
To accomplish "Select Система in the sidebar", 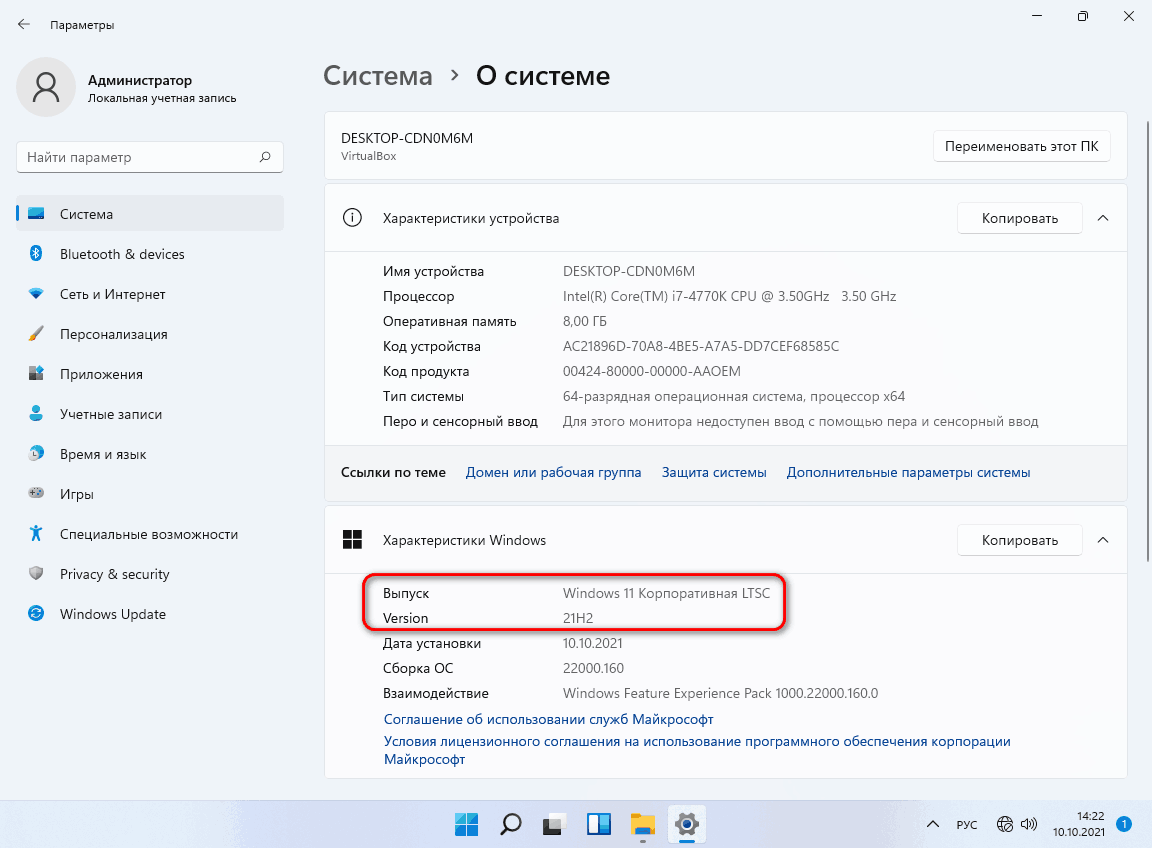I will [x=86, y=214].
